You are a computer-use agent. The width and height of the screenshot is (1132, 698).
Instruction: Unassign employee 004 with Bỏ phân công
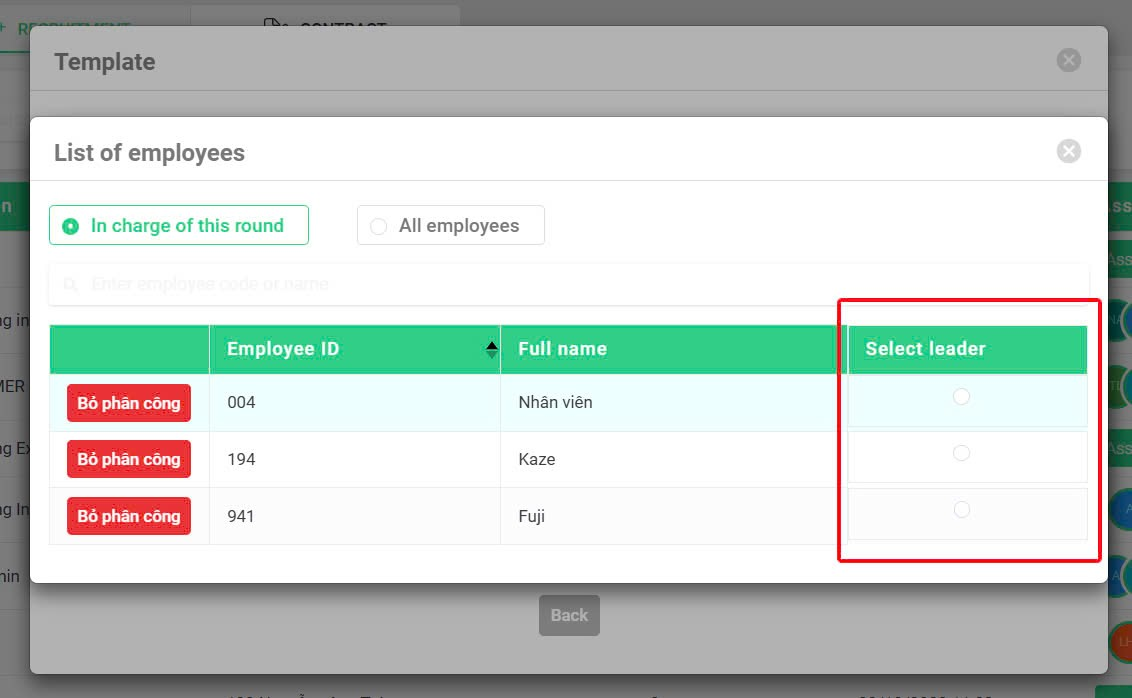(x=129, y=403)
